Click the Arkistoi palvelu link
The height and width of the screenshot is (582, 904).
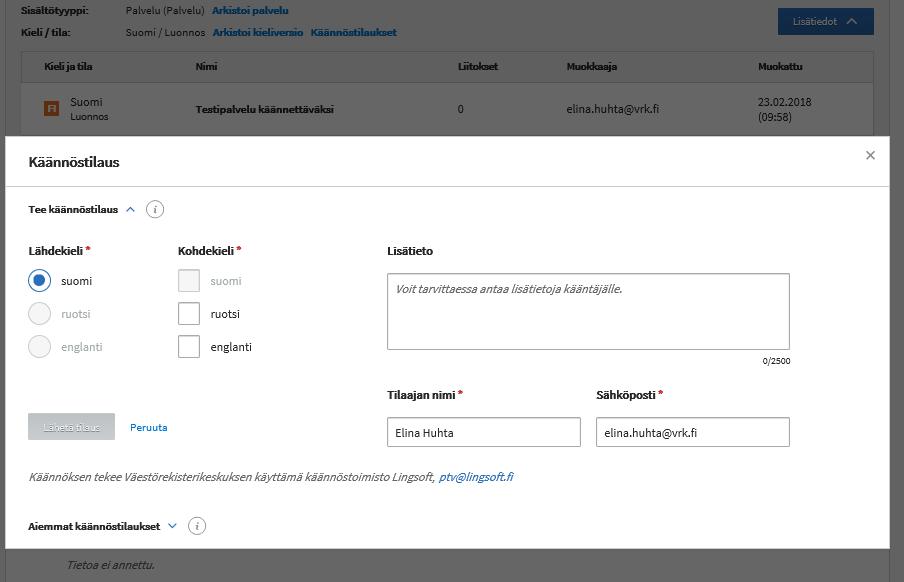[x=250, y=10]
